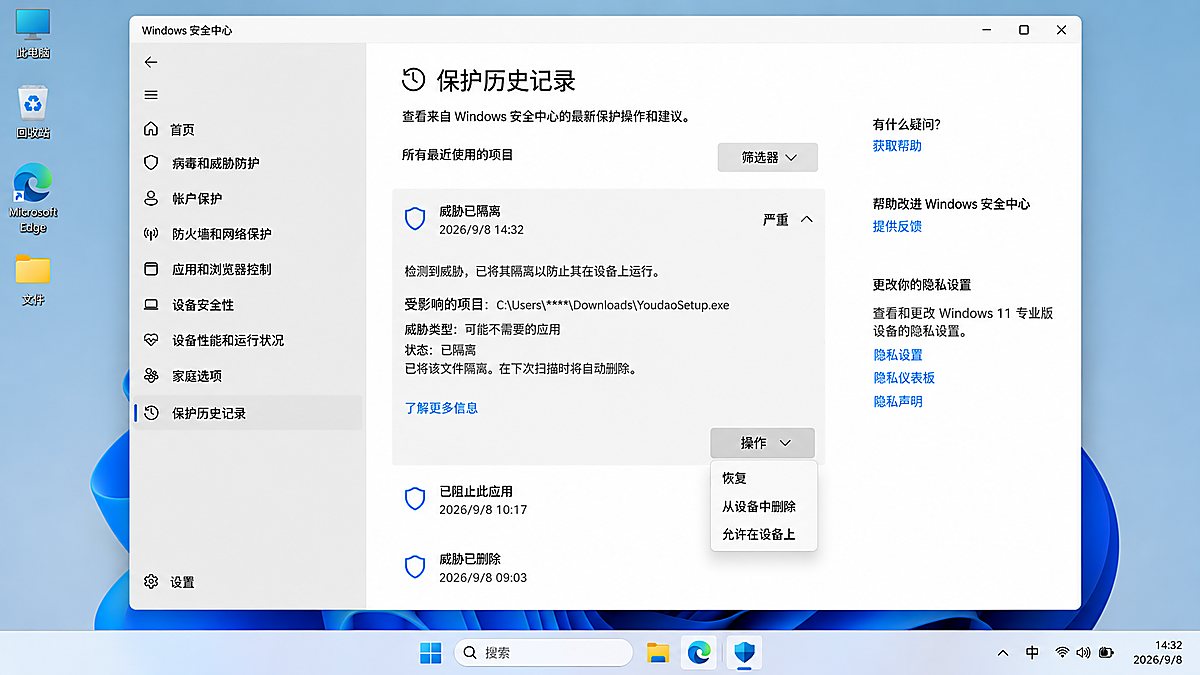The height and width of the screenshot is (675, 1200).
Task: Click the 保护历史记录 page heading icon
Action: coord(414,80)
